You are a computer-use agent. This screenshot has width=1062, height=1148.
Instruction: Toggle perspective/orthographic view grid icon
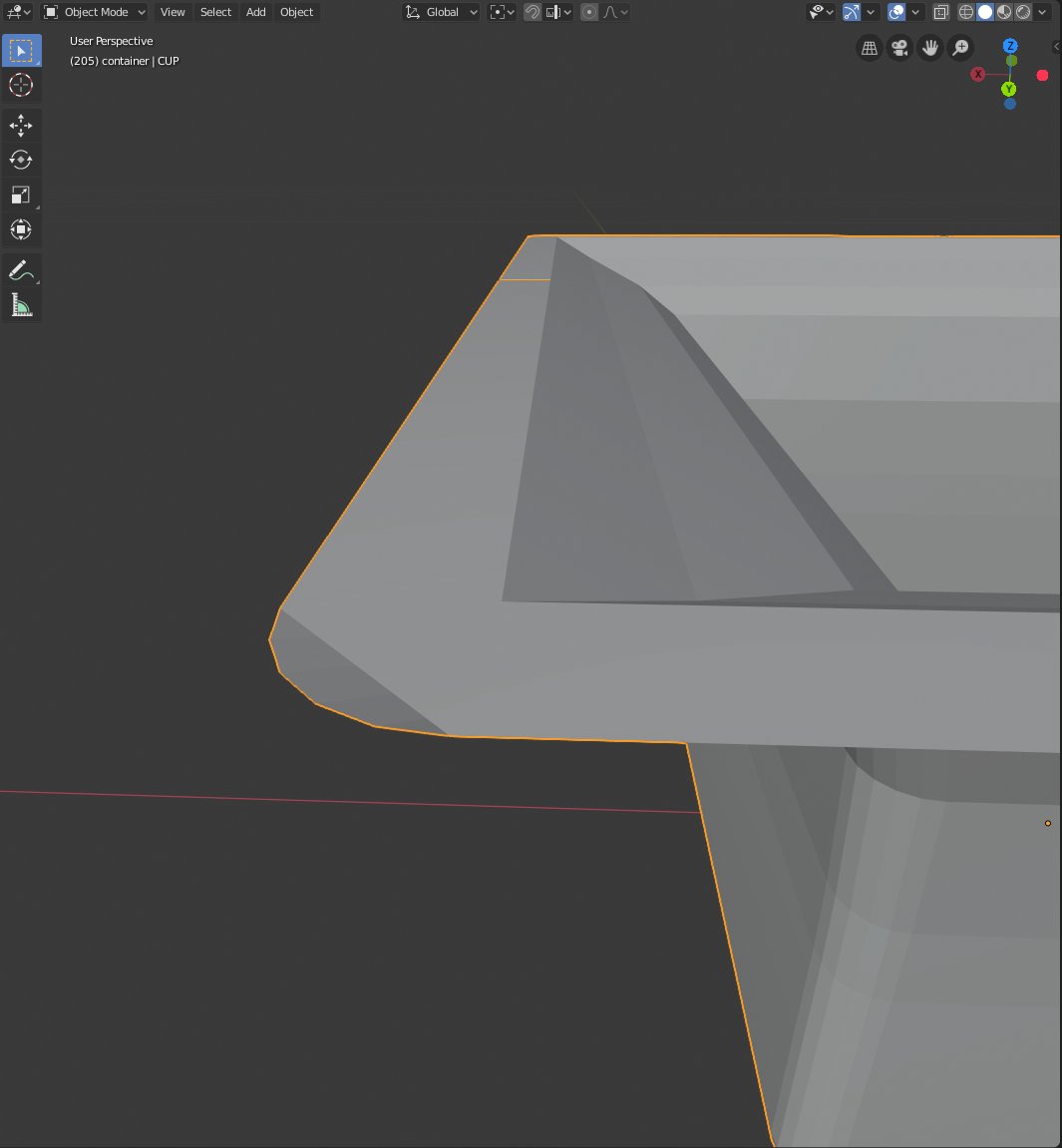pos(870,48)
